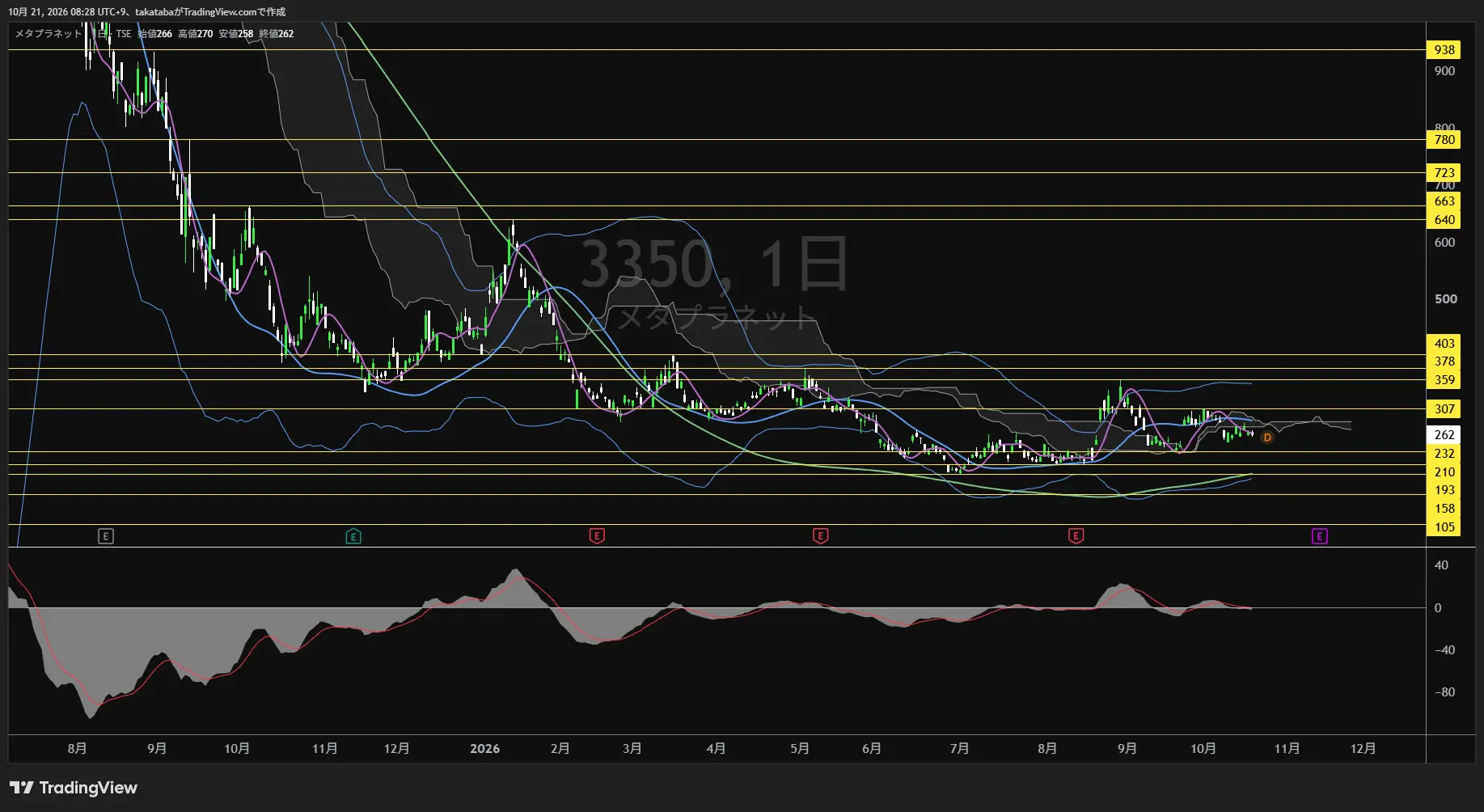Image resolution: width=1484 pixels, height=812 pixels.
Task: Click the −80 tick on indicator axis
Action: point(1444,691)
